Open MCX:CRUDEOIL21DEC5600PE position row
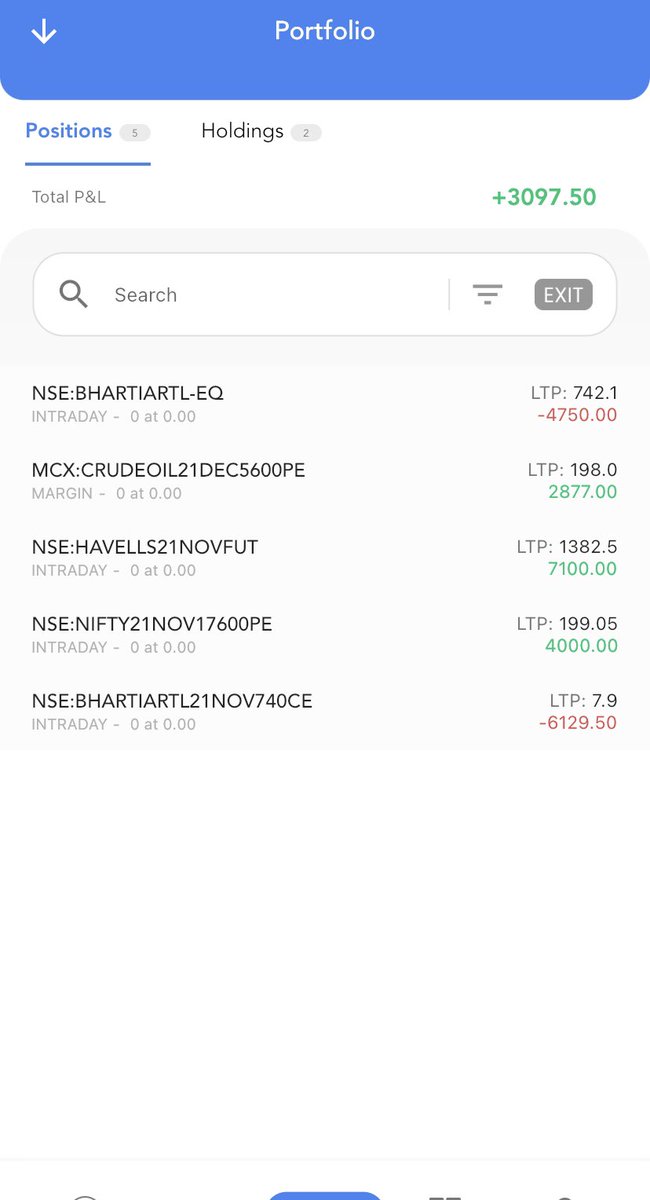Screen dimensions: 650x1200 click(x=325, y=481)
